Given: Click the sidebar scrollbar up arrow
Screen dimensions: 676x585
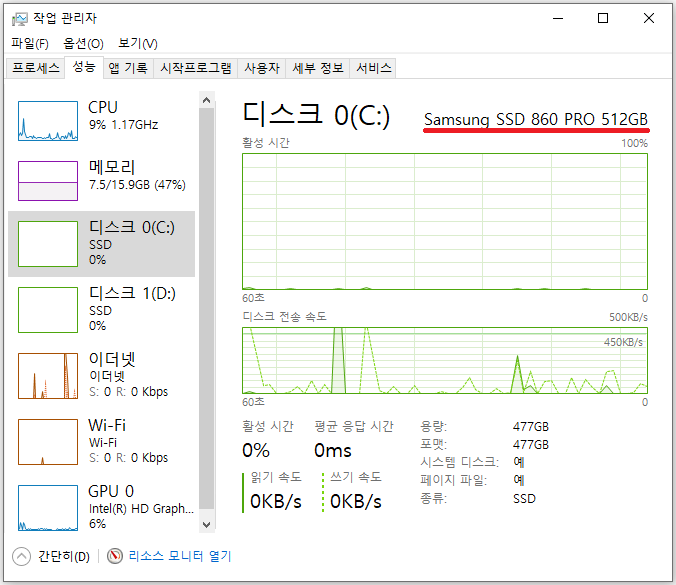Looking at the screenshot, I should [x=207, y=100].
